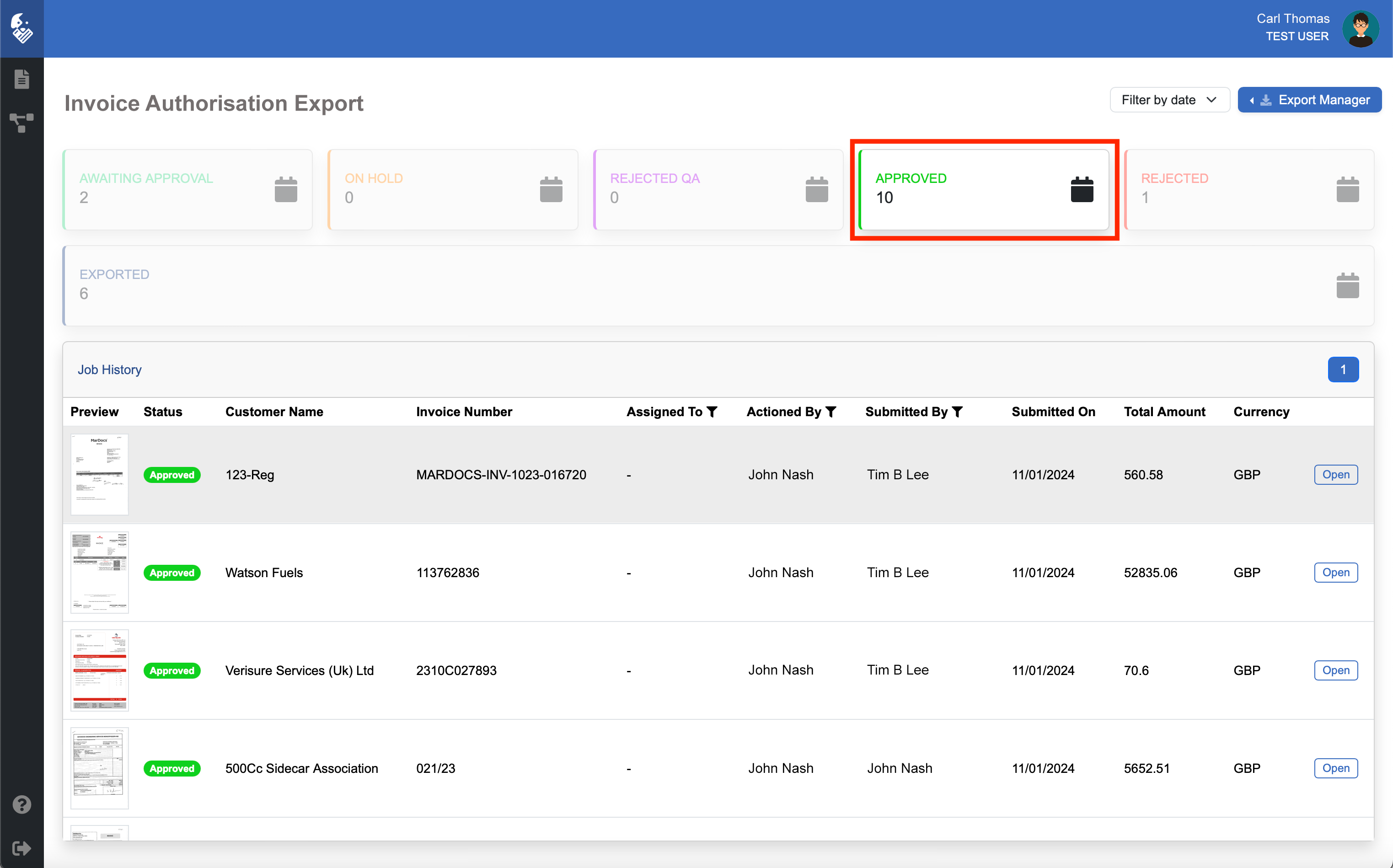Select the On Hold status card
1393x868 pixels.
pyautogui.click(x=452, y=189)
